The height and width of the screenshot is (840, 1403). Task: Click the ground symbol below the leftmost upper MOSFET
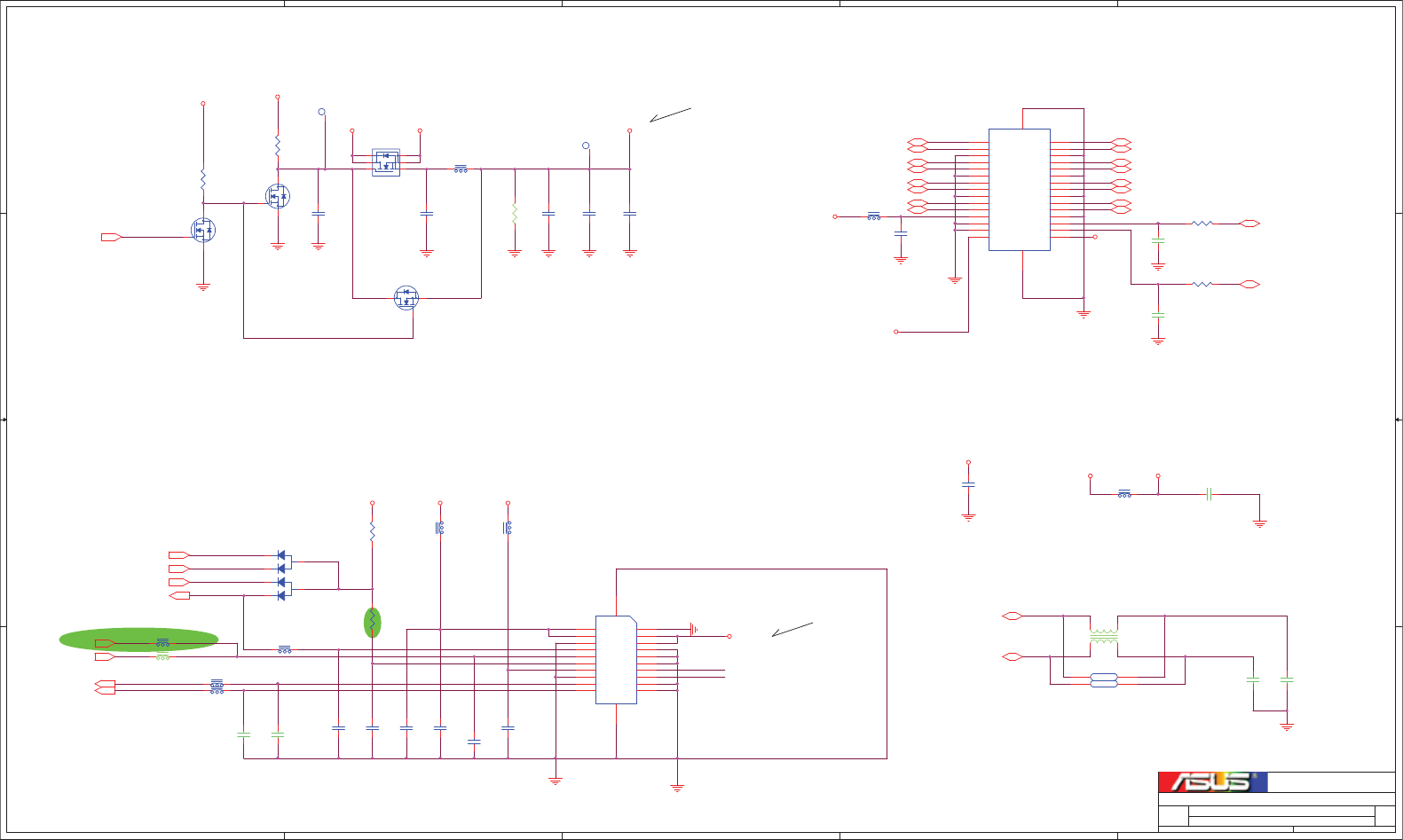point(203,287)
